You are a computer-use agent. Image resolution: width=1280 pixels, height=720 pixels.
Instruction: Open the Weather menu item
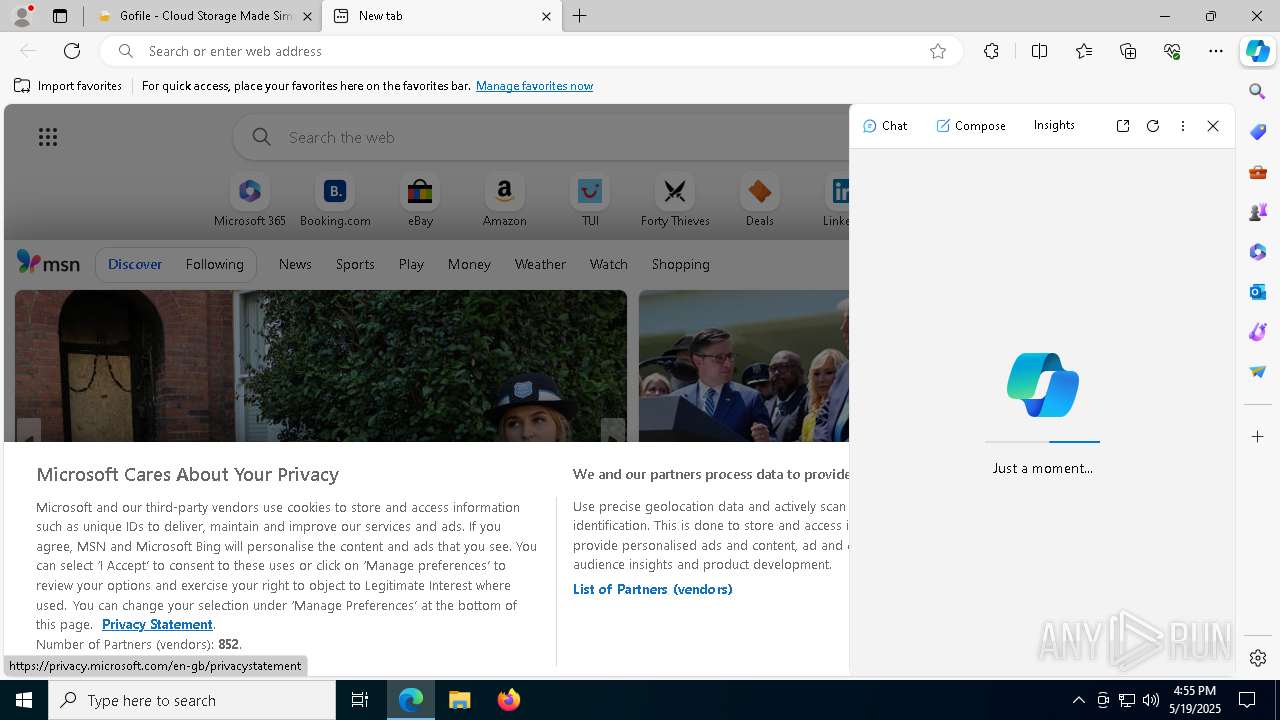tap(540, 264)
